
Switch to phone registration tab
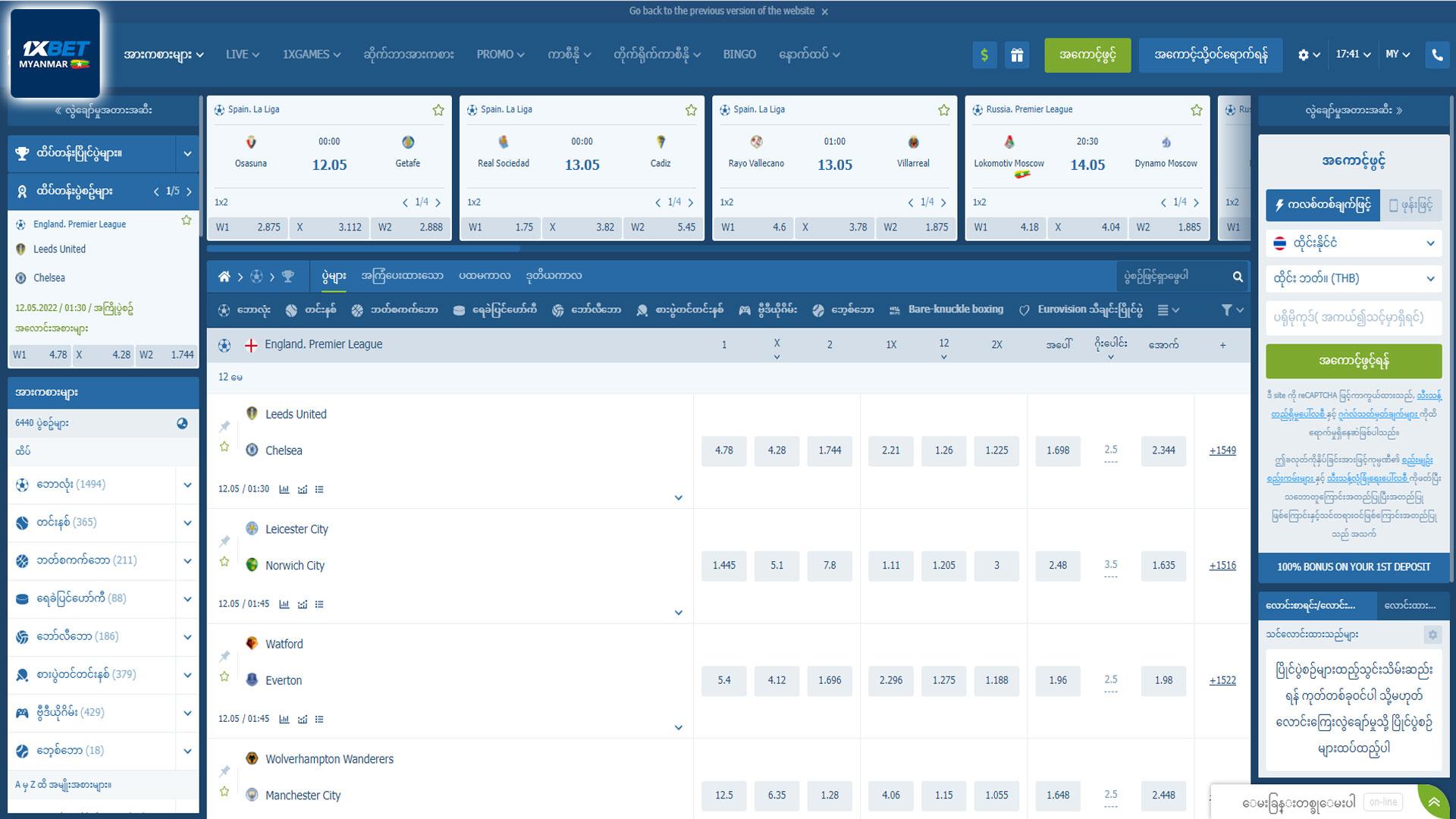1411,206
